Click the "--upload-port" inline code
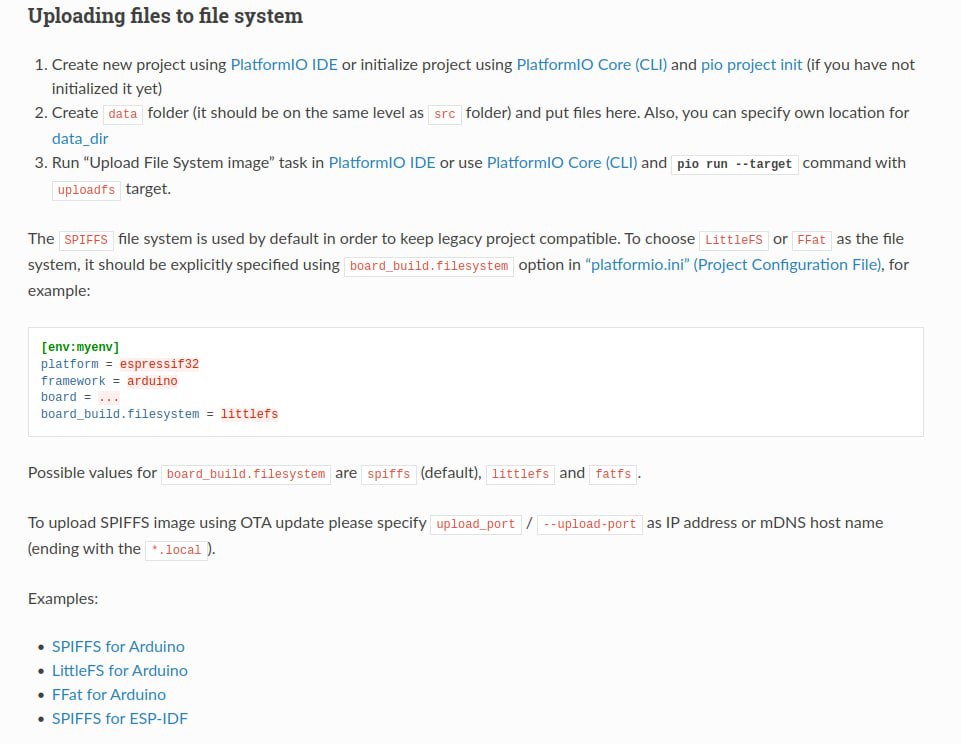Screen dimensions: 961x744 590,524
